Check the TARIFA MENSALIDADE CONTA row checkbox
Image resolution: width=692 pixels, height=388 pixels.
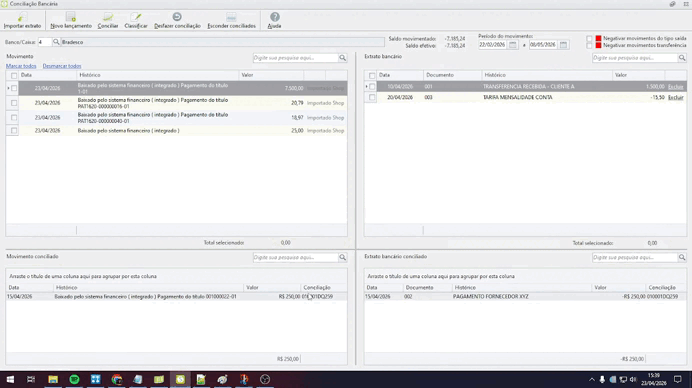coord(372,97)
